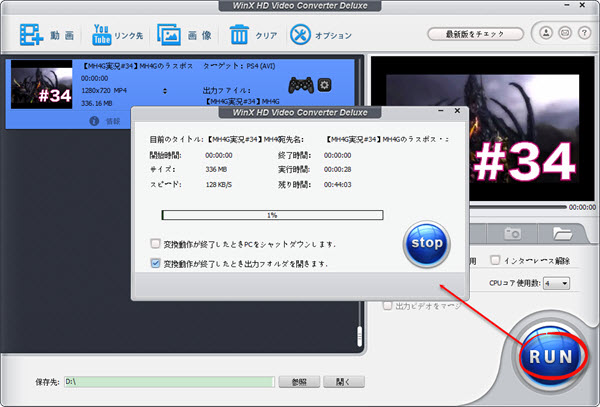The height and width of the screenshot is (407, 600).
Task: Click the preview playback seek bar
Action: tap(516, 207)
